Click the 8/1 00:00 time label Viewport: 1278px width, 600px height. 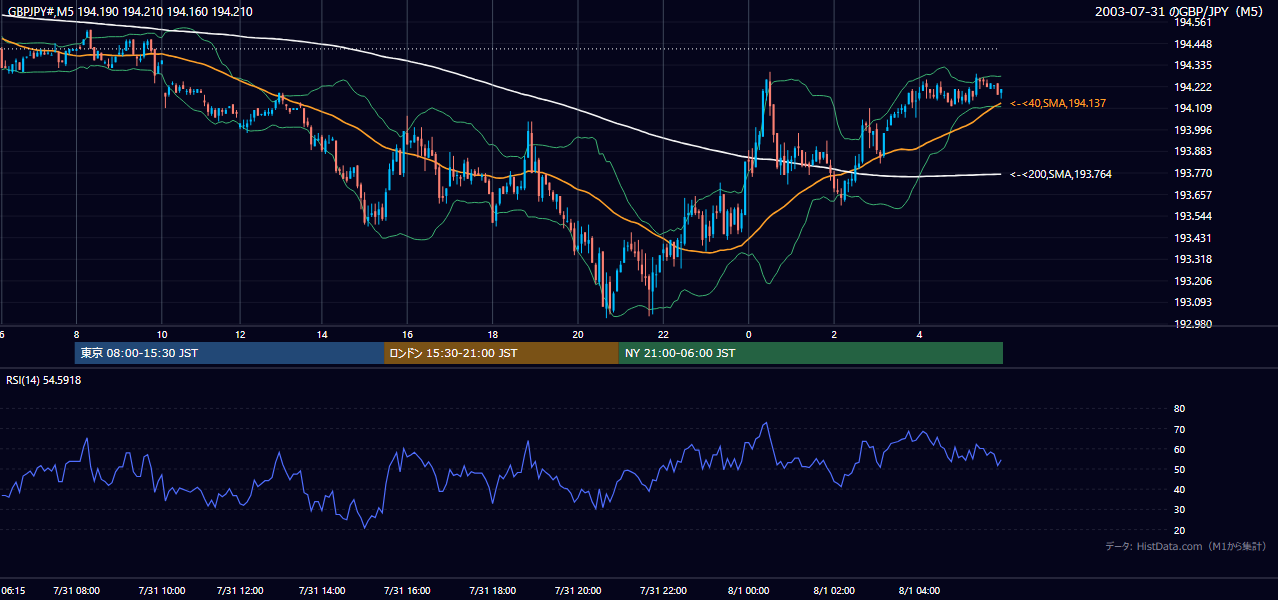pos(748,590)
